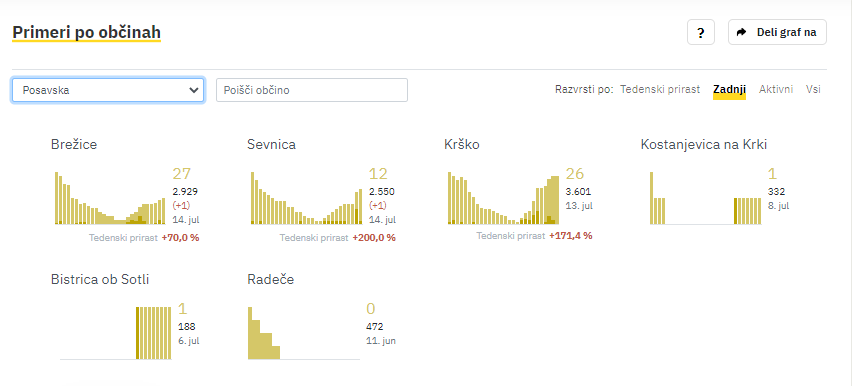
Task: Click the Deli graf na button
Action: click(x=777, y=32)
